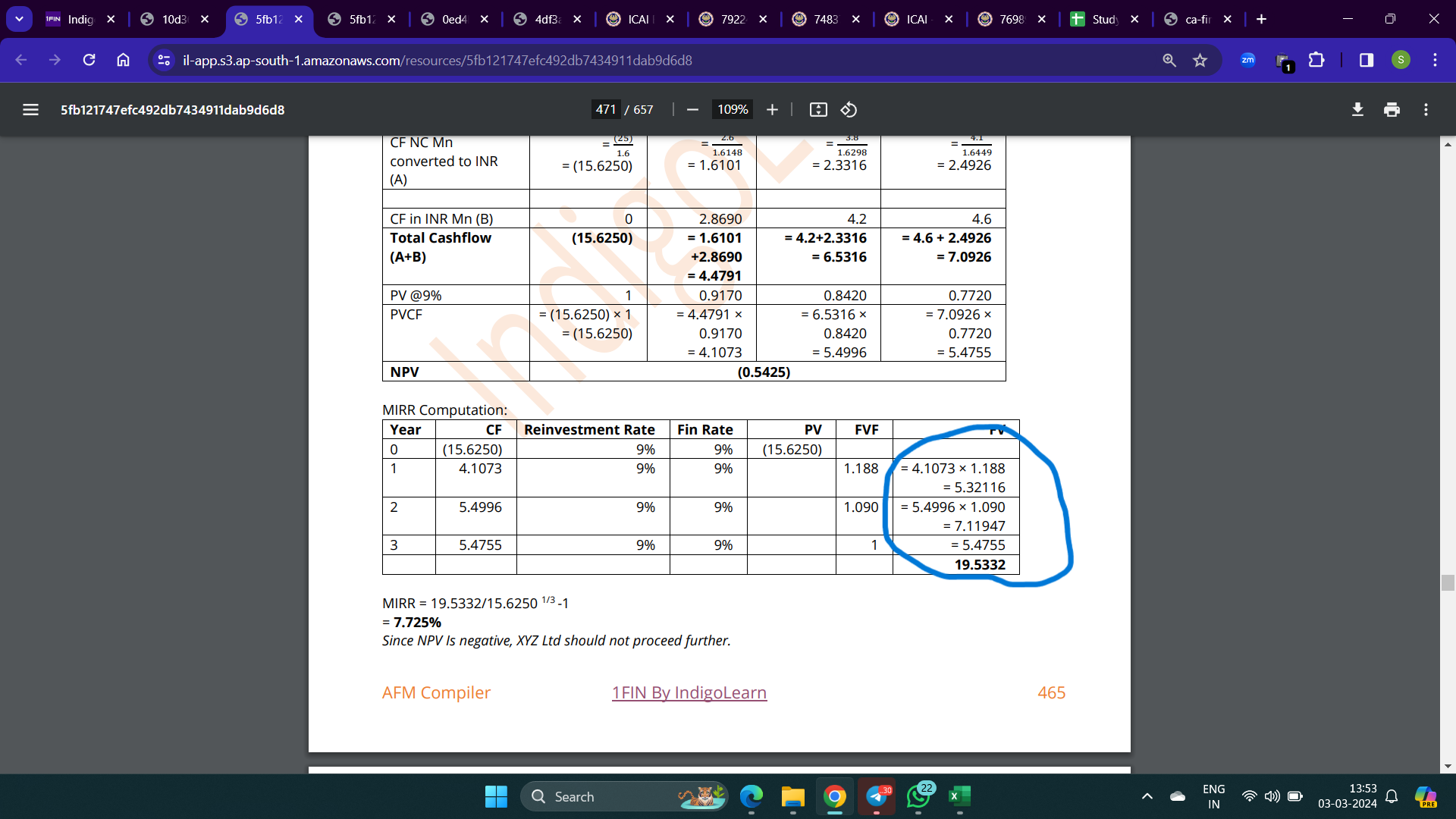Show hidden system tray icons
Screen dimensions: 1456x819
coord(1147,796)
